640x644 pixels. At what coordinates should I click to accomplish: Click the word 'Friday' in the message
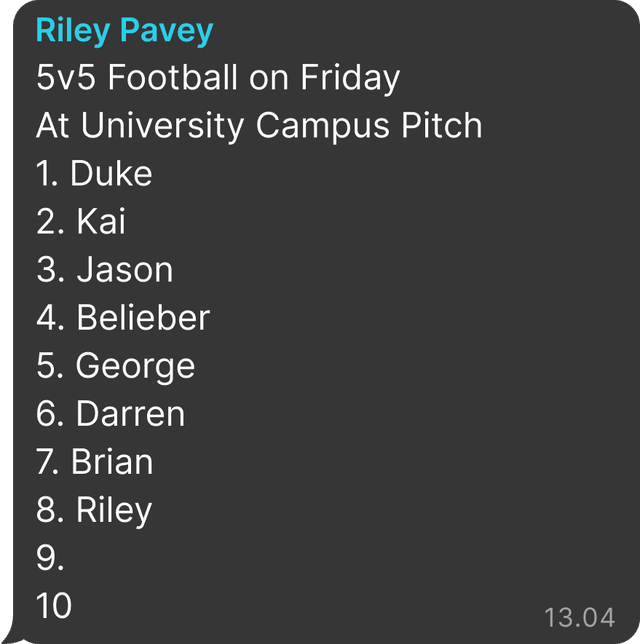tap(350, 78)
